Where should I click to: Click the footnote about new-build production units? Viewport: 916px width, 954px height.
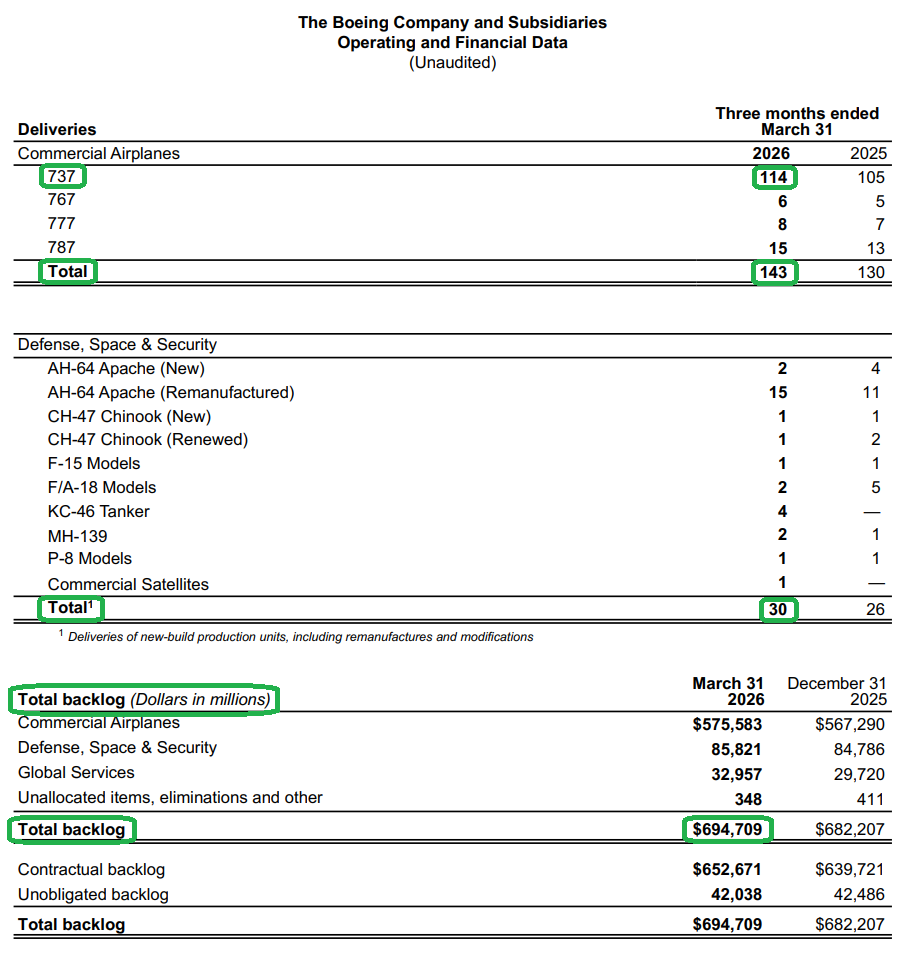tap(300, 637)
